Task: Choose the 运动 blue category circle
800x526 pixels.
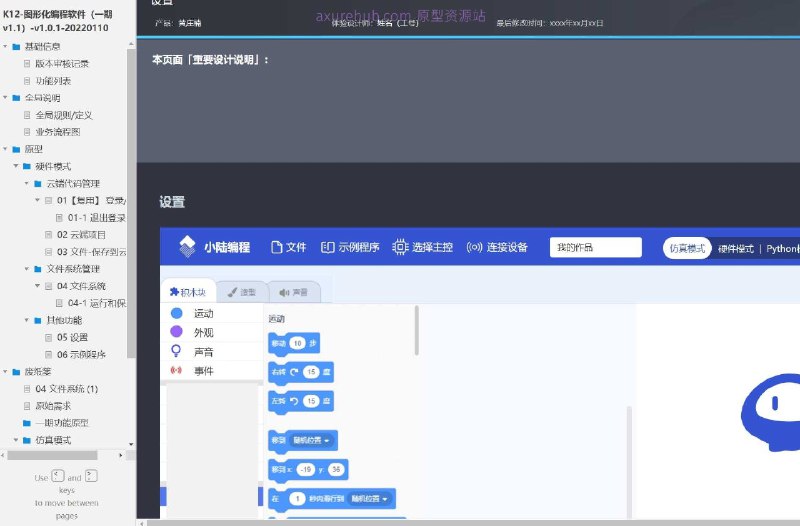Action: [x=177, y=313]
